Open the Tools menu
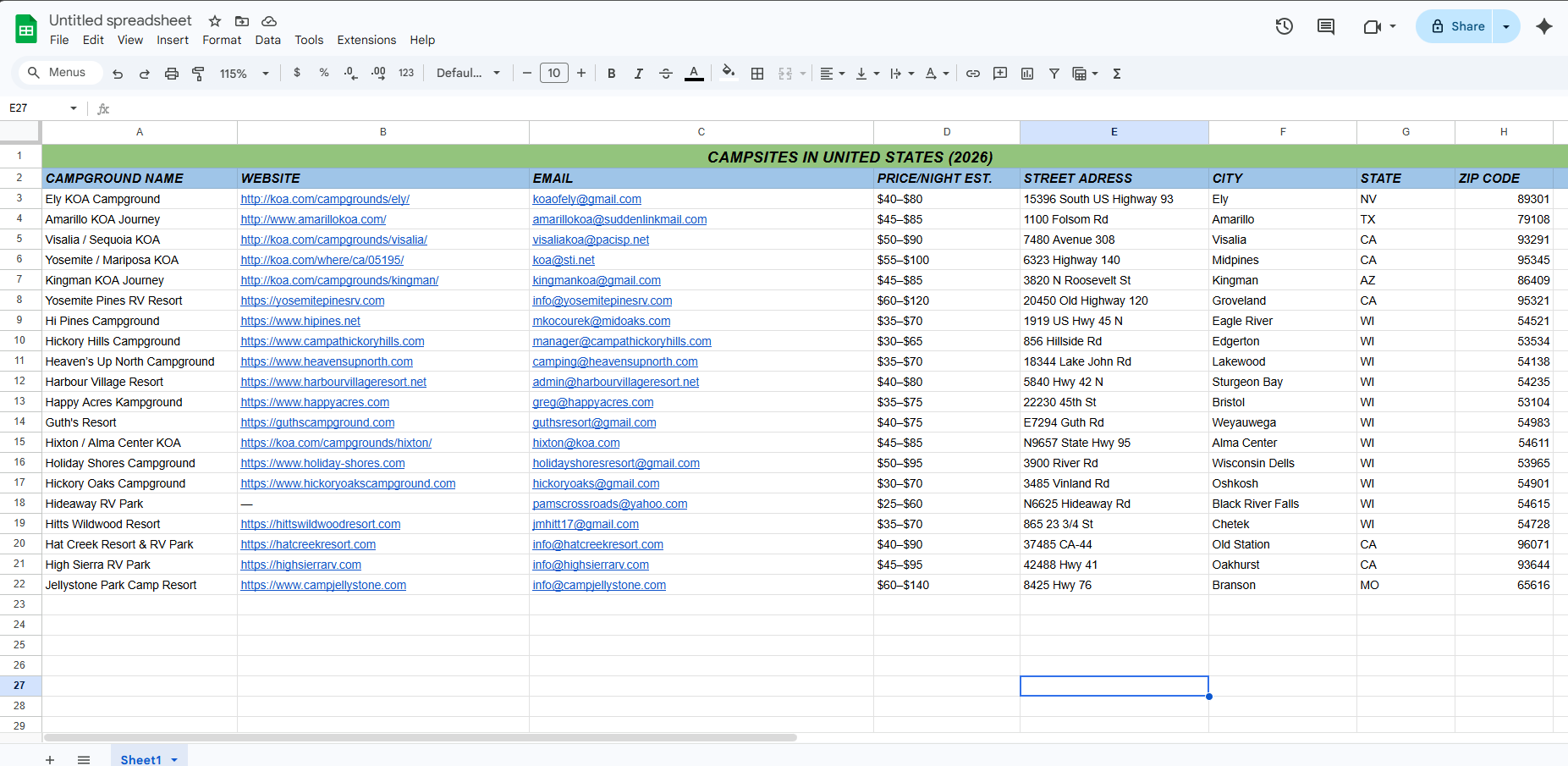Image resolution: width=1568 pixels, height=766 pixels. click(x=309, y=40)
